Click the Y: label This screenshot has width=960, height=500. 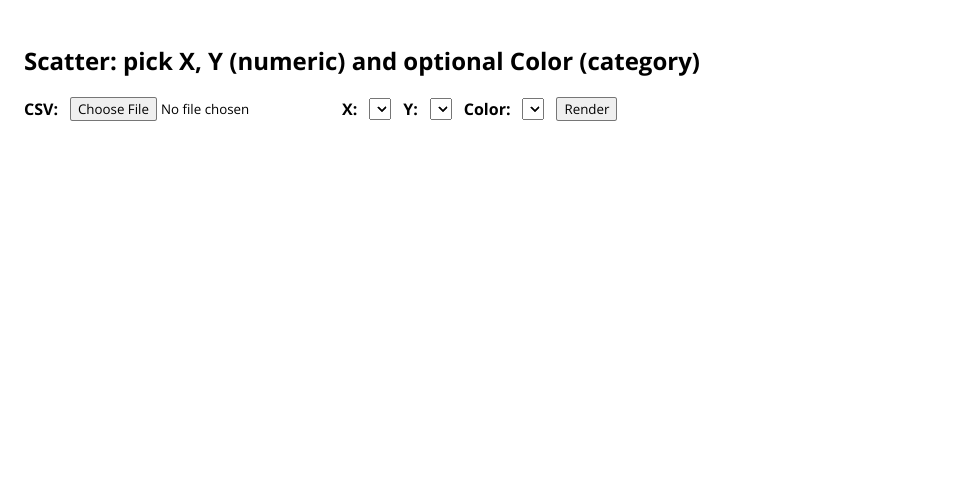click(410, 109)
